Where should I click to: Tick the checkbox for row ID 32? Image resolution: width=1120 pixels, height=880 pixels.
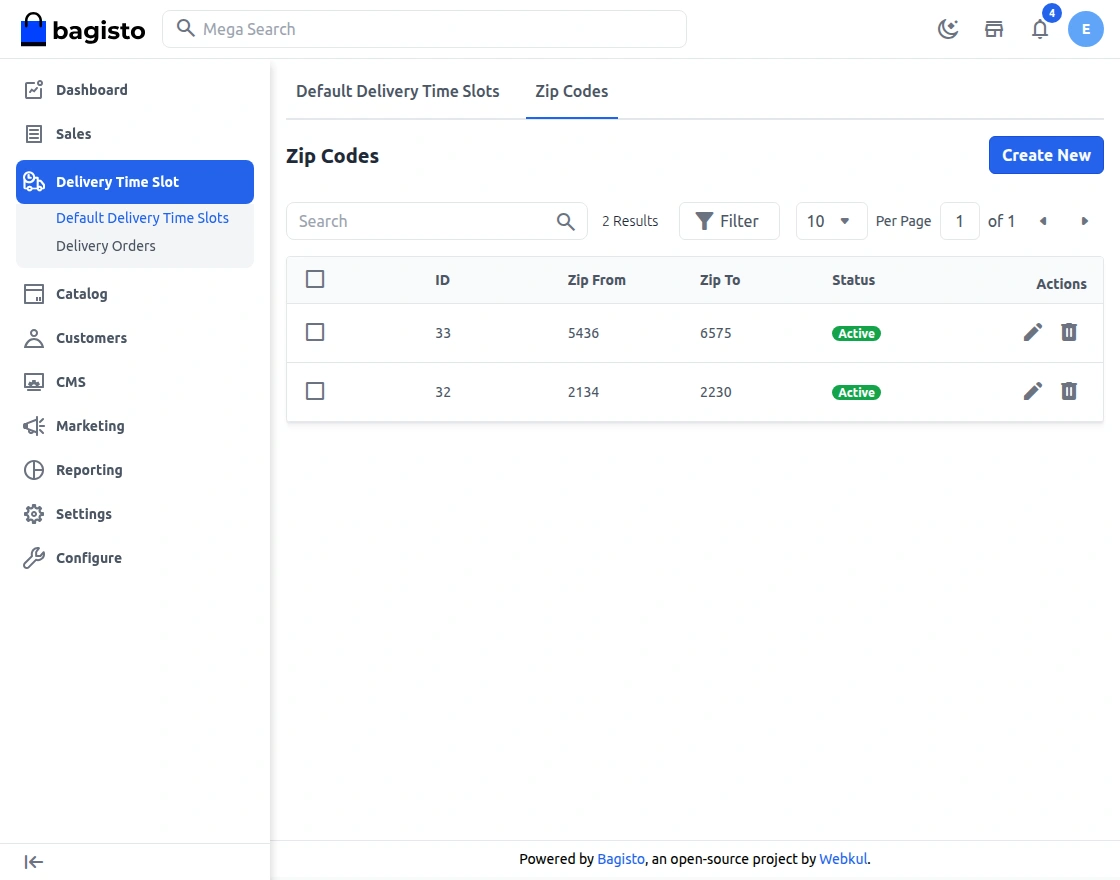click(x=315, y=391)
